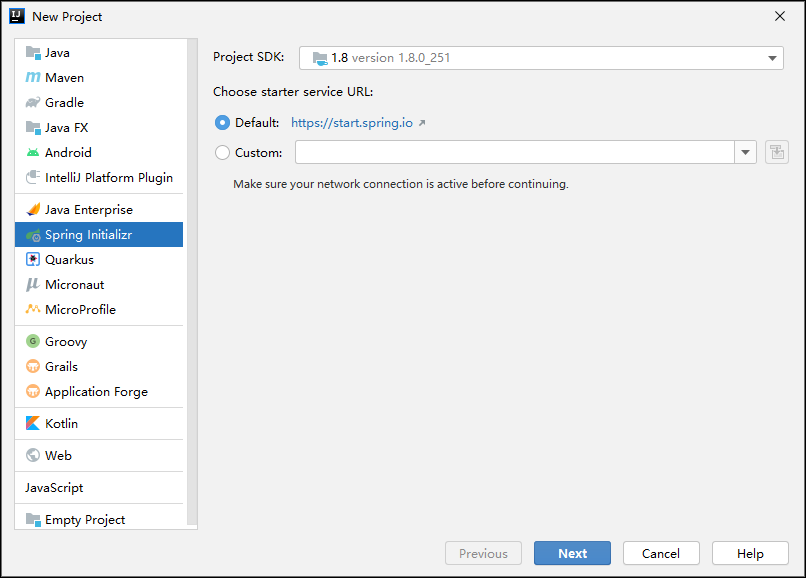Click the Default: radio label text
The width and height of the screenshot is (806, 578).
click(x=257, y=122)
